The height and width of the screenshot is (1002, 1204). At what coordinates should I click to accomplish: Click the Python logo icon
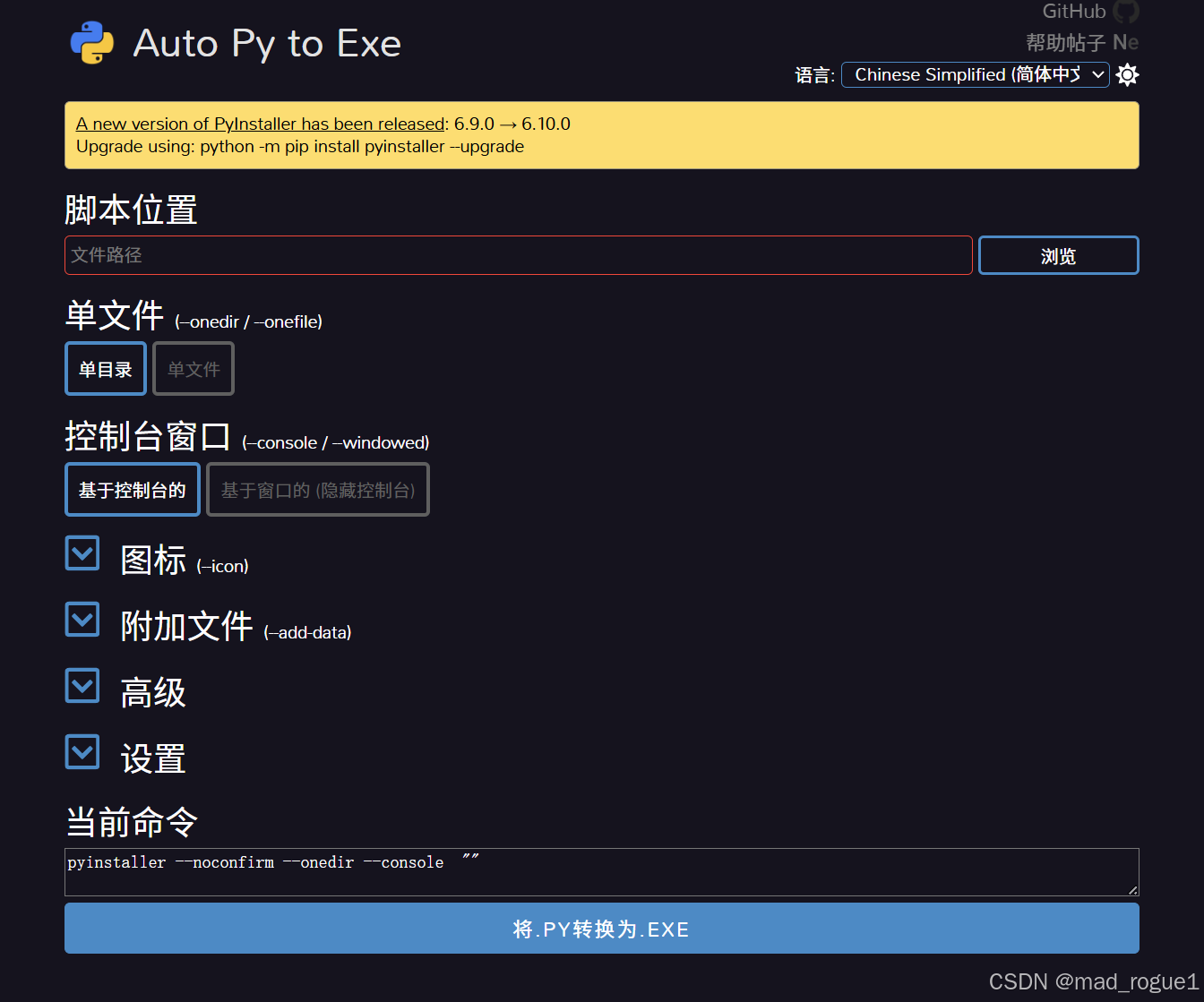coord(90,41)
